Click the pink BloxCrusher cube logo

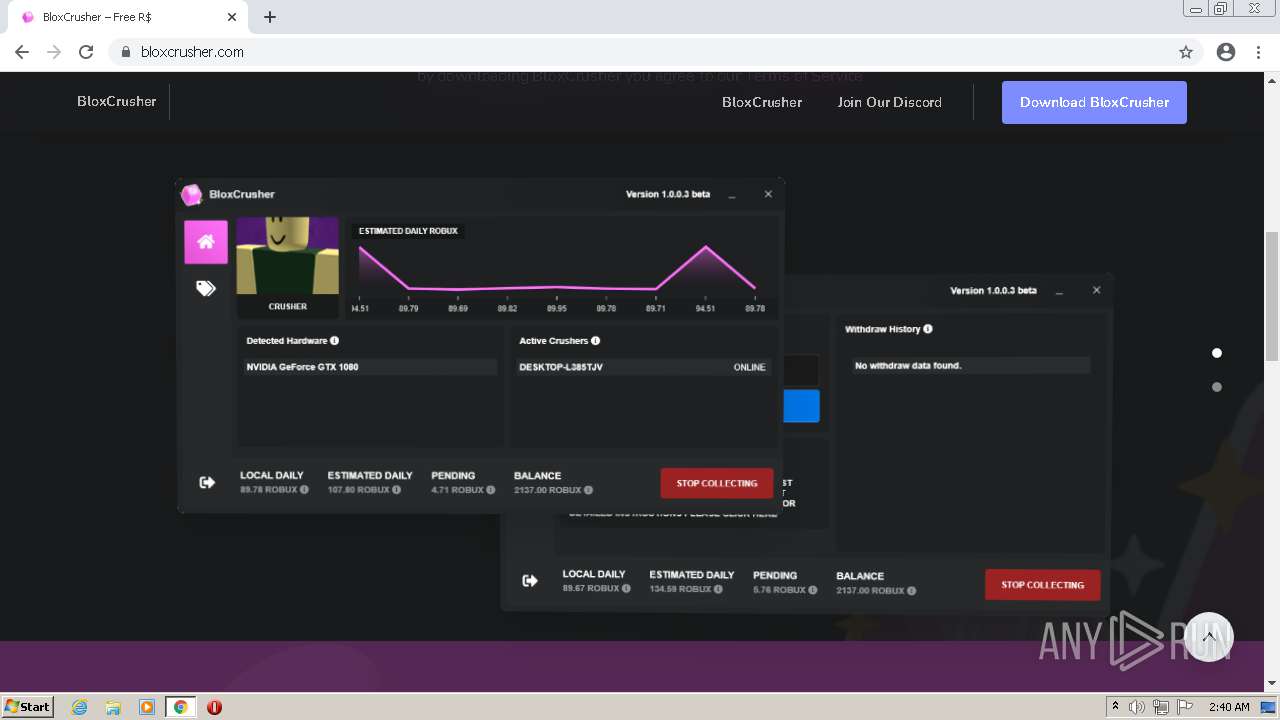tap(191, 194)
